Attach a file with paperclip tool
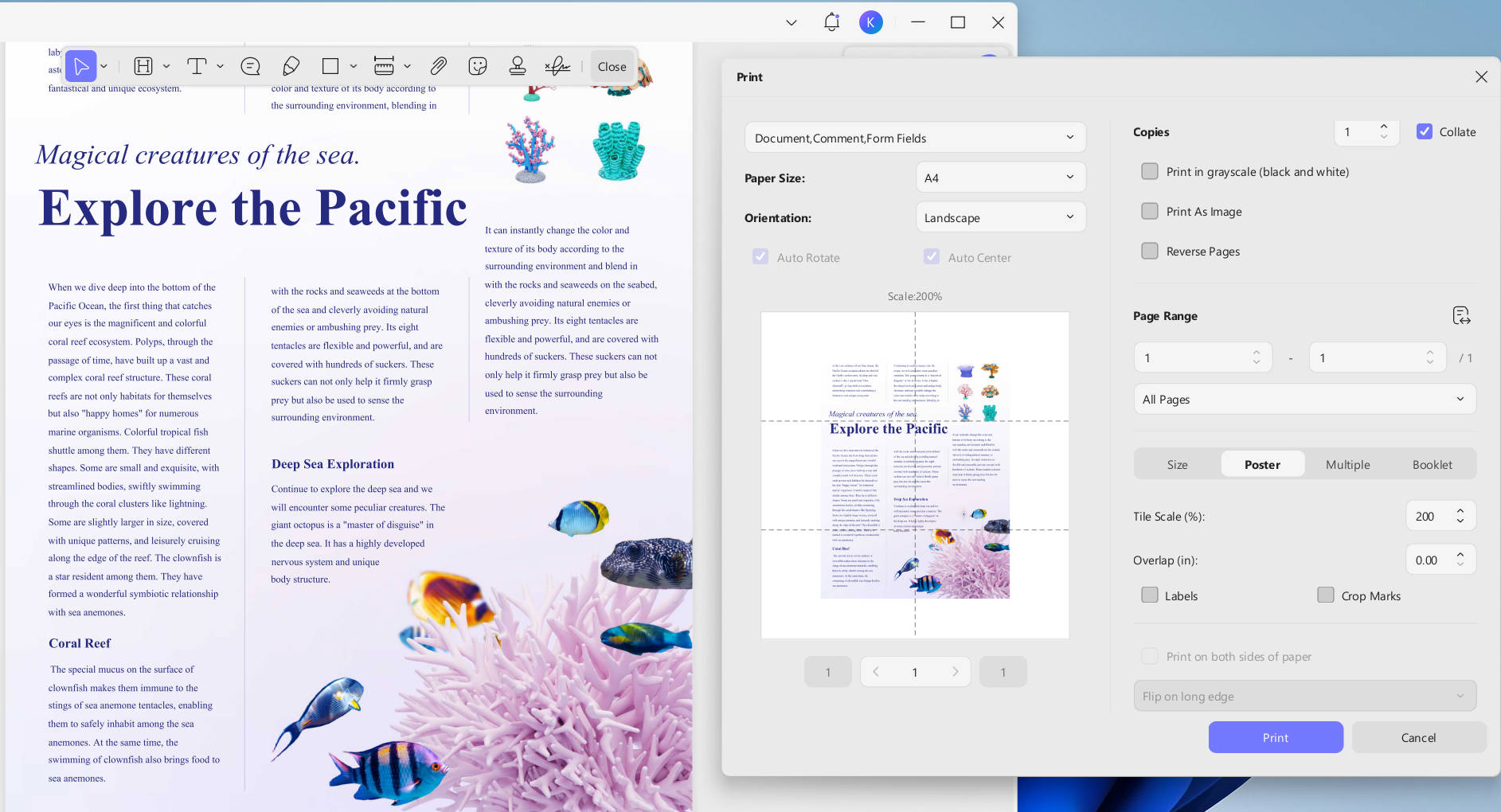 [438, 66]
